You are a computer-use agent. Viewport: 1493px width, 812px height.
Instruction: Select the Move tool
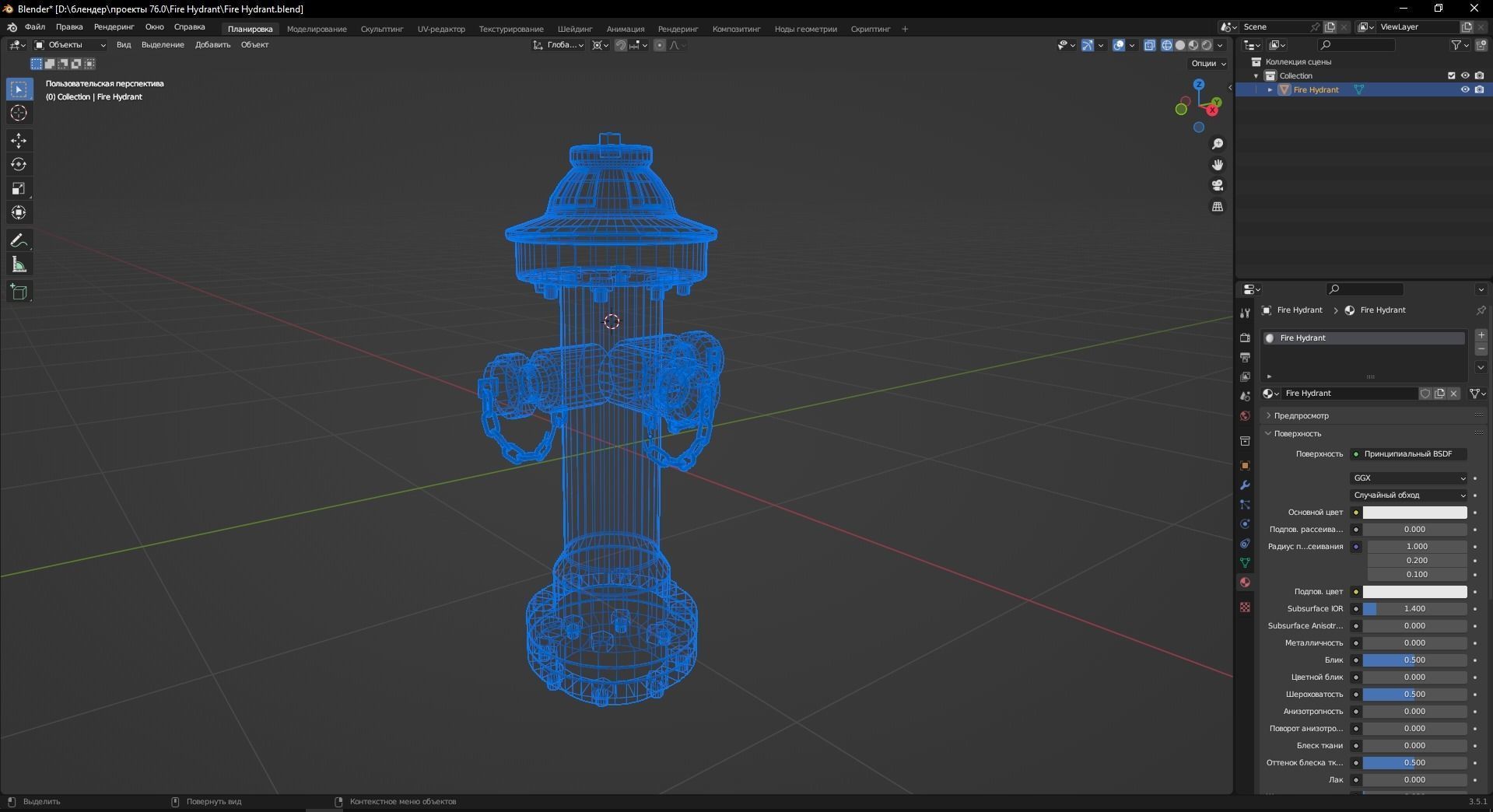pos(19,141)
